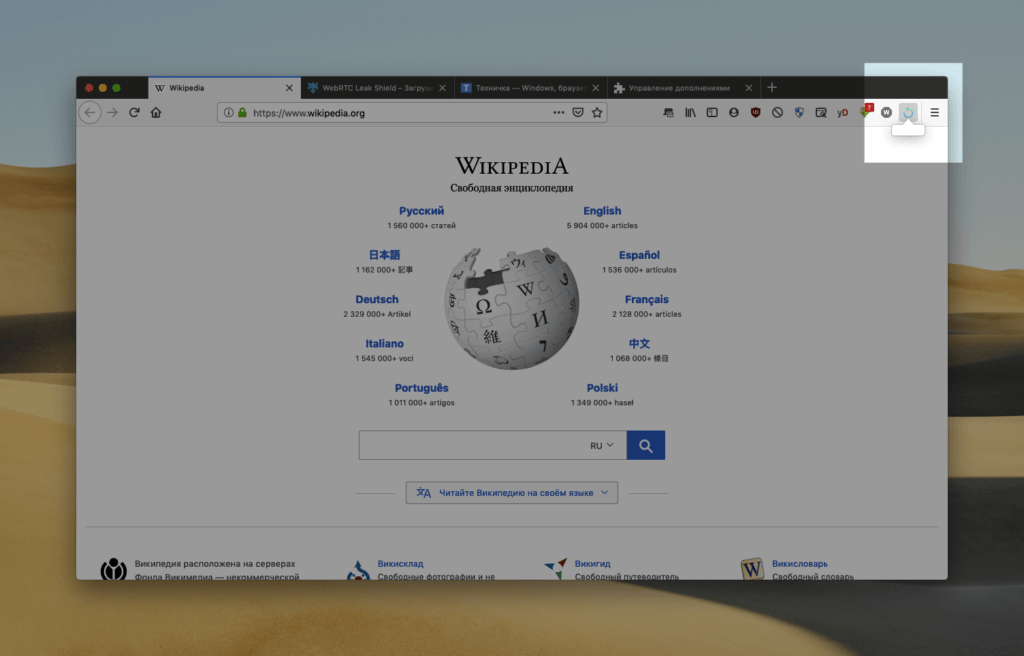1024x656 pixels.
Task: Open the Library toolbar icon
Action: tap(690, 112)
